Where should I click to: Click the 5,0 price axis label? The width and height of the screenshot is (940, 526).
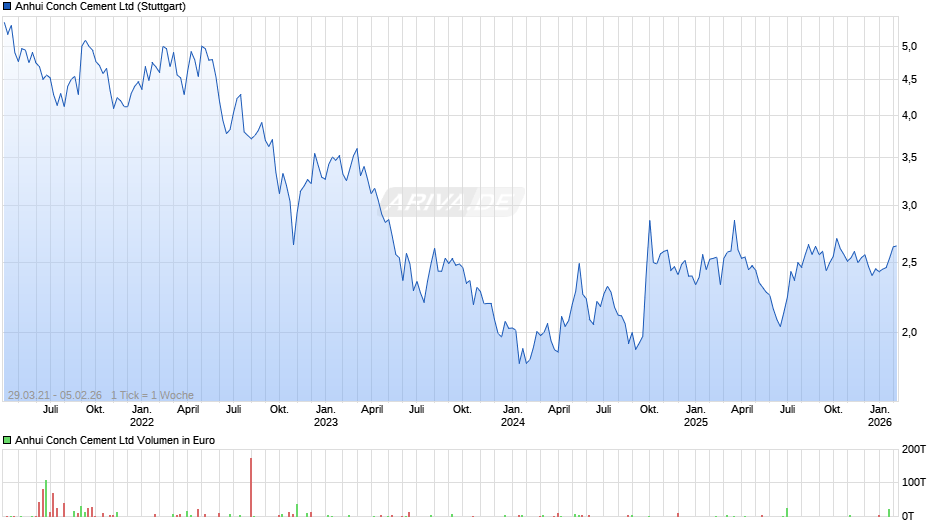(x=909, y=47)
